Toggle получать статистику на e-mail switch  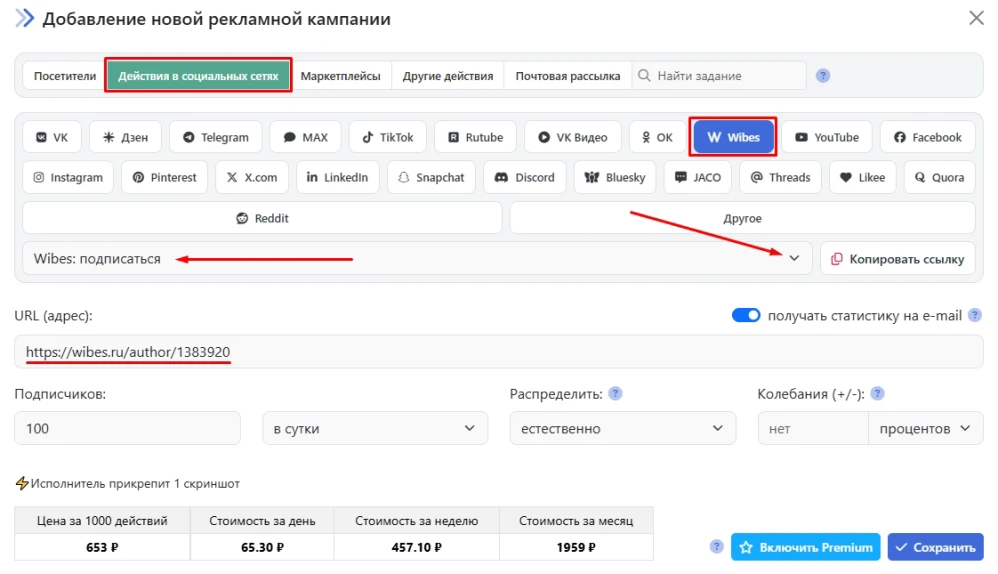pyautogui.click(x=746, y=315)
